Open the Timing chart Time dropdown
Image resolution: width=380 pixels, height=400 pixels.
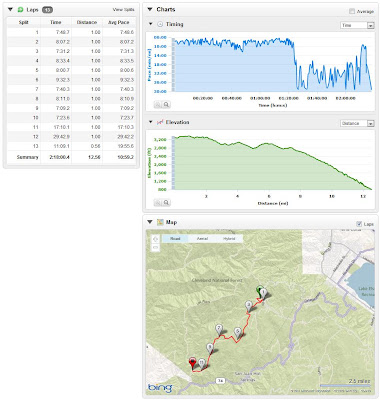point(357,25)
